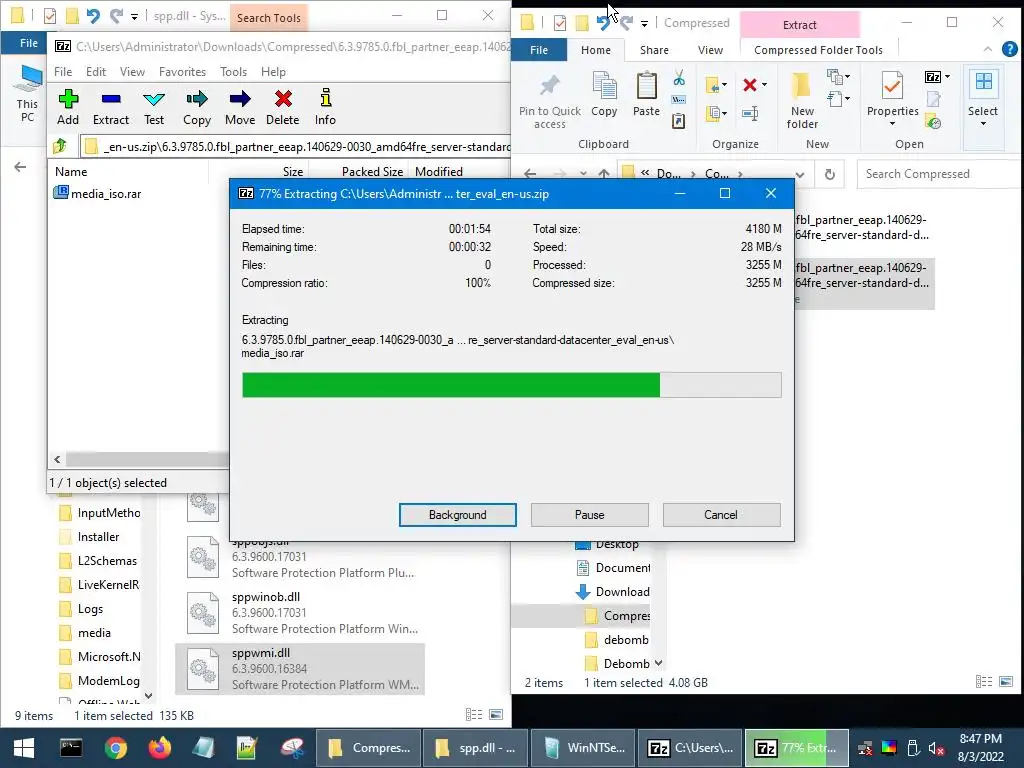Image resolution: width=1024 pixels, height=768 pixels.
Task: Click the Extract icon in 7-Zip toolbar
Action: pos(111,99)
